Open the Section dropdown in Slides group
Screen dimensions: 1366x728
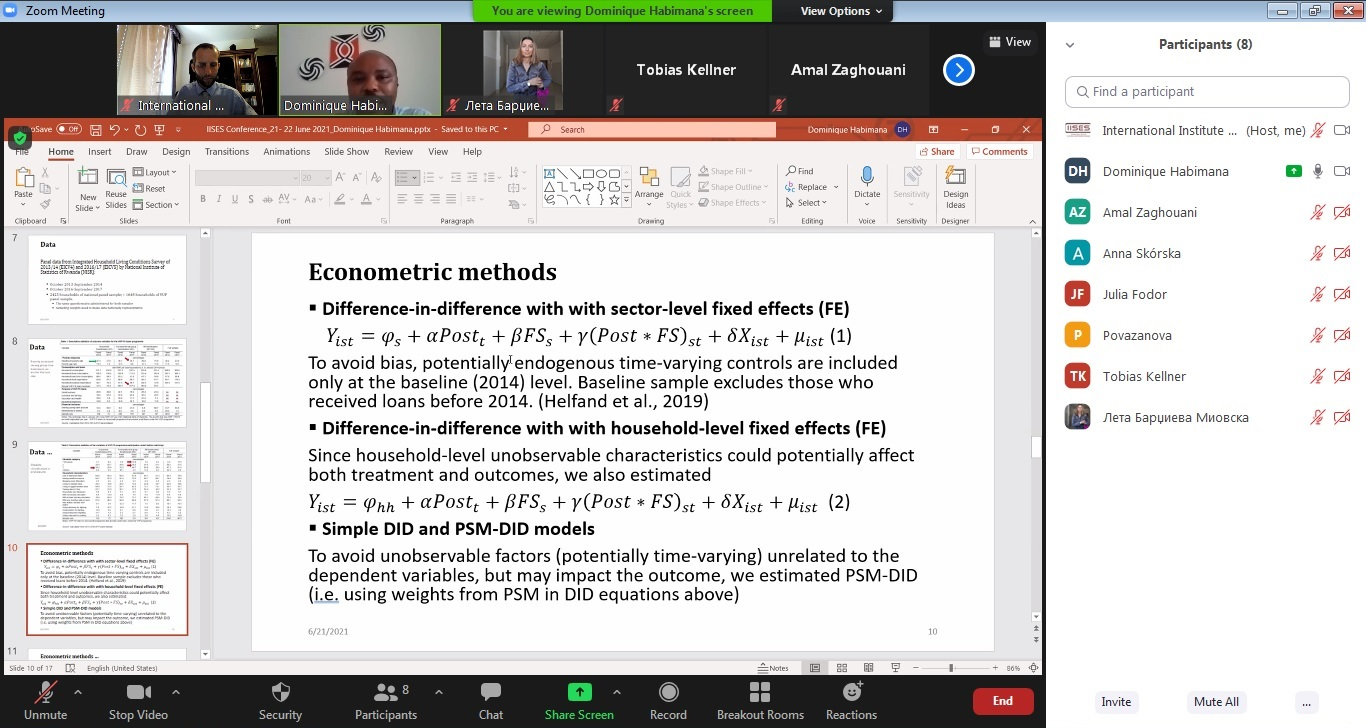(x=156, y=205)
